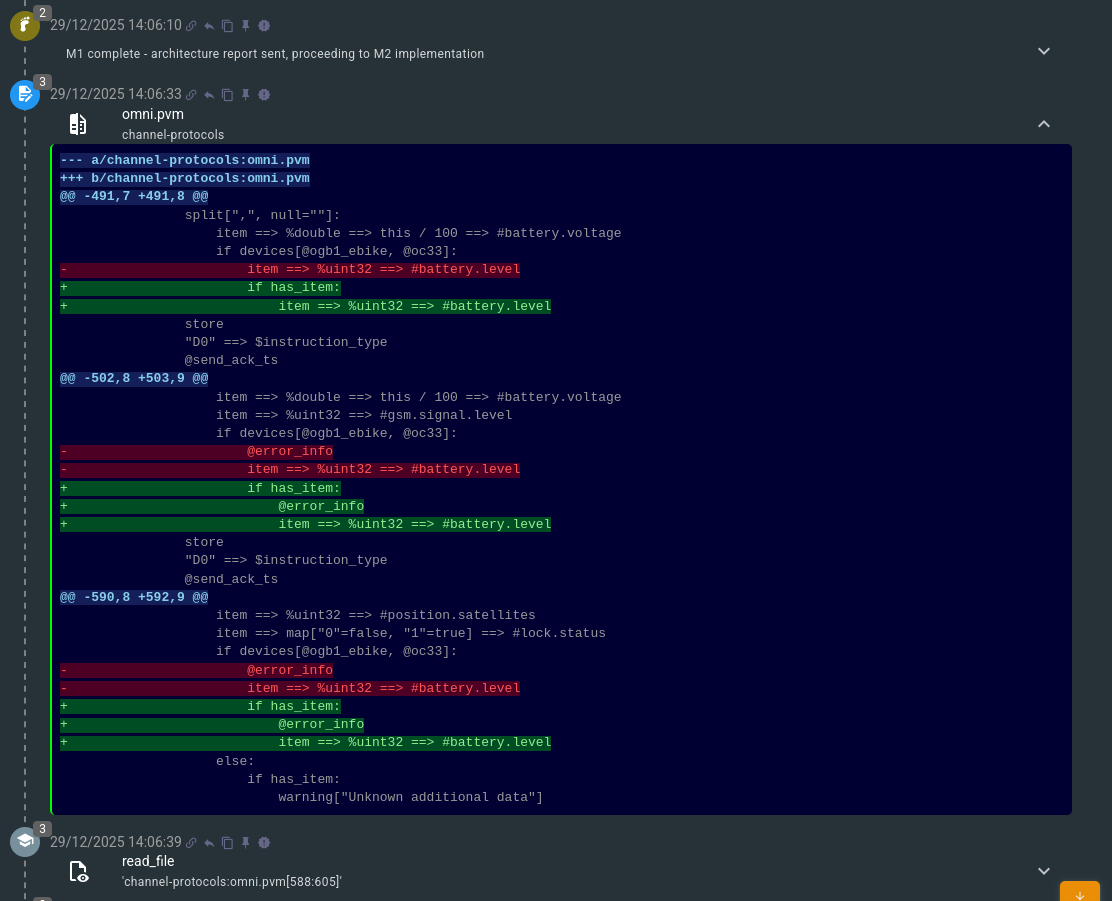The width and height of the screenshot is (1112, 901).
Task: Click the diff document icon beside omni.pvm
Action: point(78,124)
